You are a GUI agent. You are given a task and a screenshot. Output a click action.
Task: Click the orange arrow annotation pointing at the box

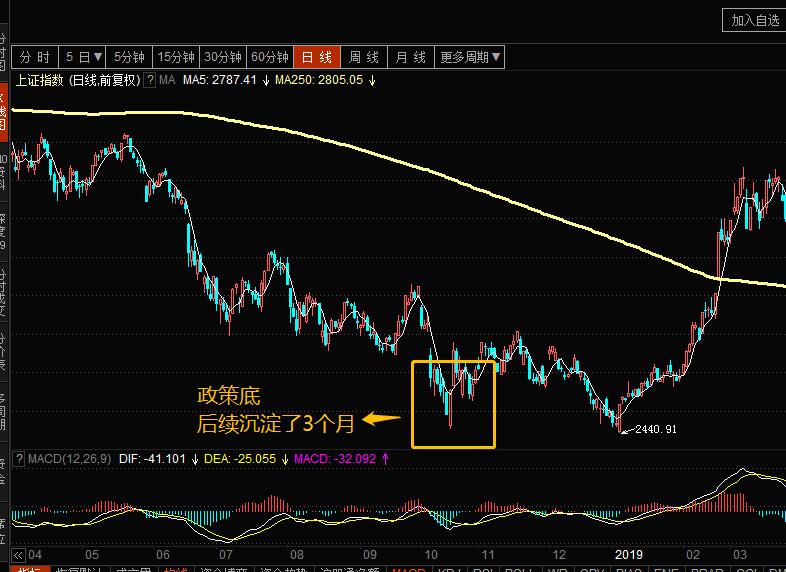(x=381, y=419)
